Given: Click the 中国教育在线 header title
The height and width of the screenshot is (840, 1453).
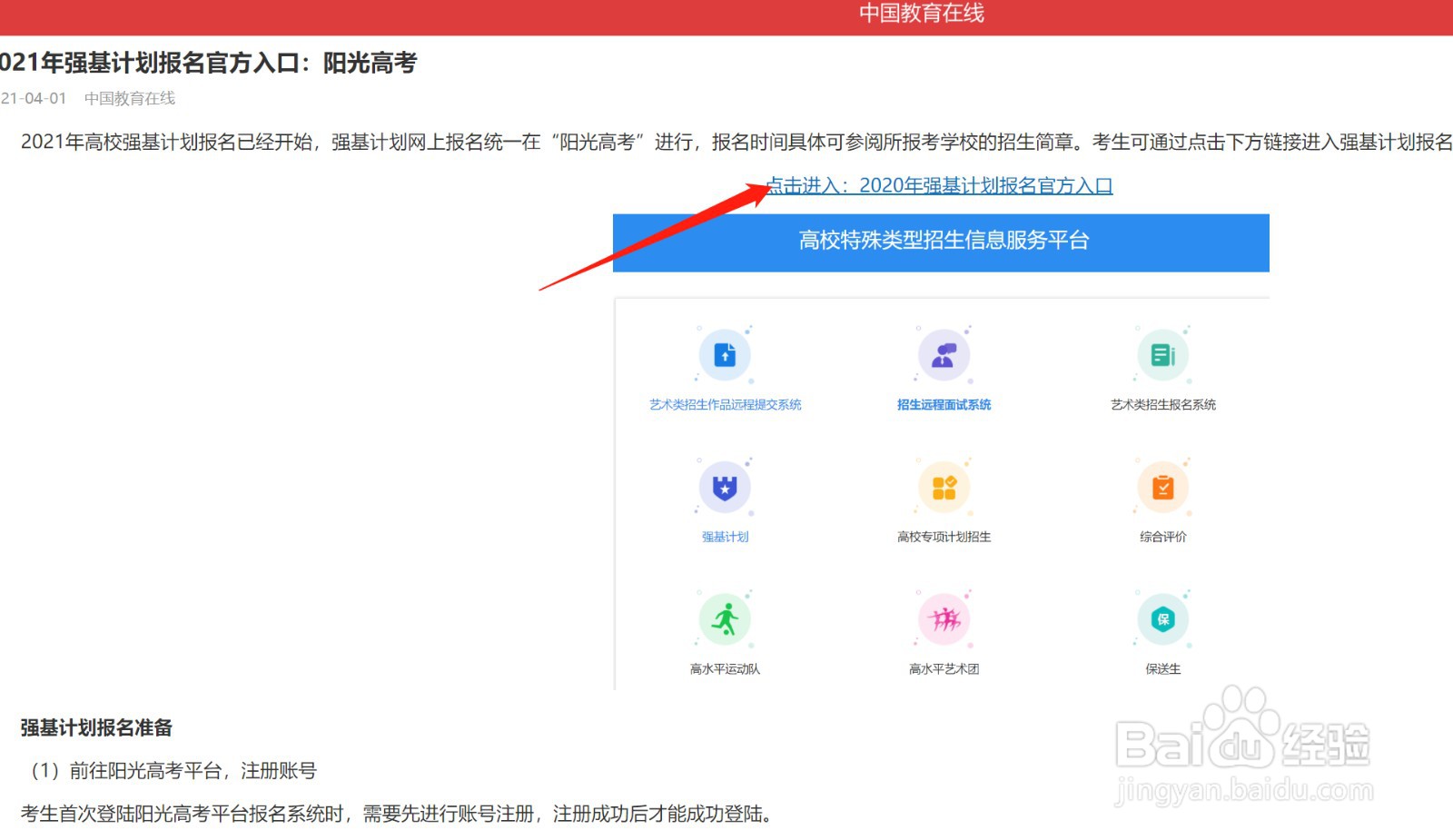Looking at the screenshot, I should 922,14.
